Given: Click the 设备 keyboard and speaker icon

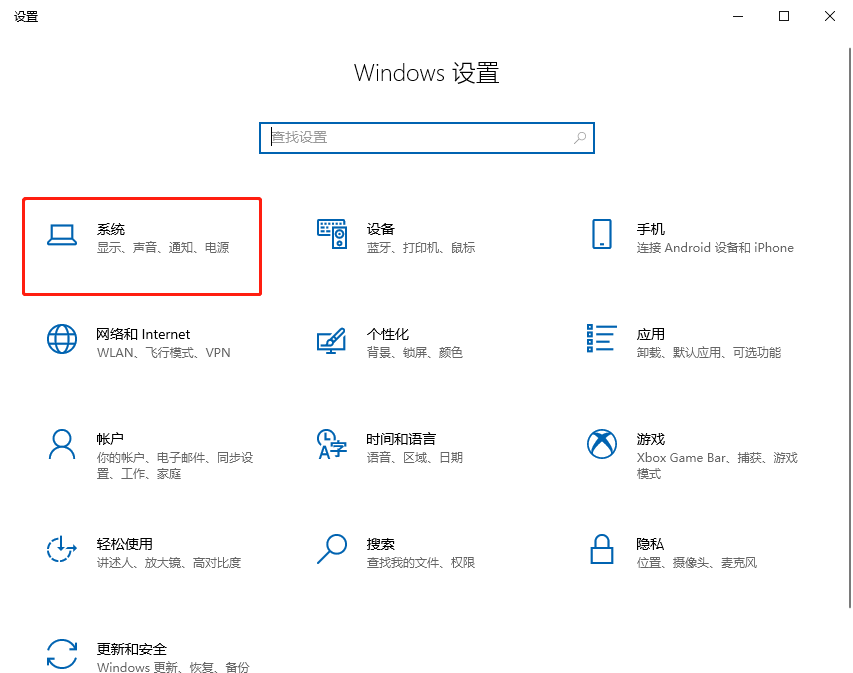Looking at the screenshot, I should (332, 234).
